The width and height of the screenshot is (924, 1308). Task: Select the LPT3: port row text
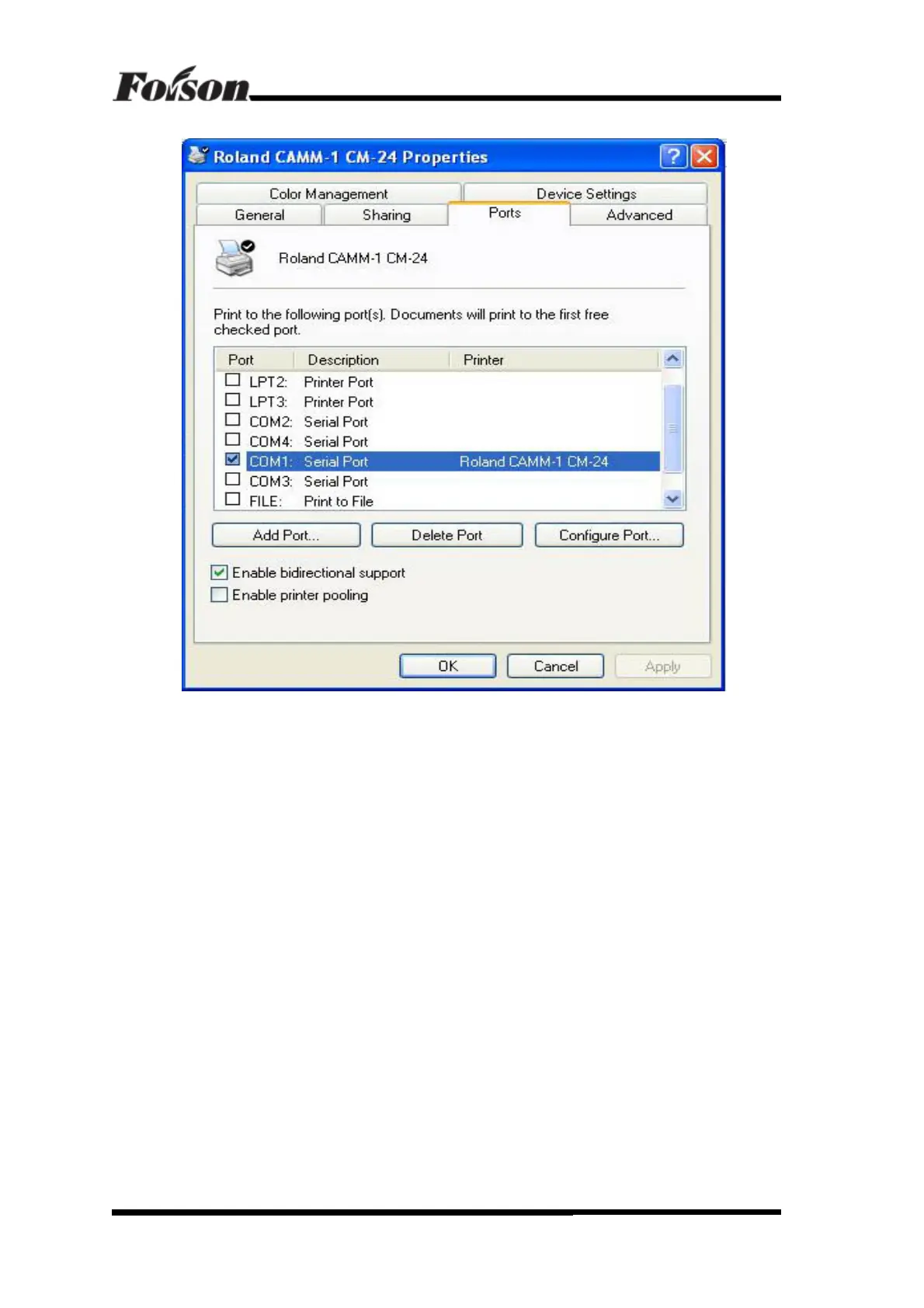[268, 402]
